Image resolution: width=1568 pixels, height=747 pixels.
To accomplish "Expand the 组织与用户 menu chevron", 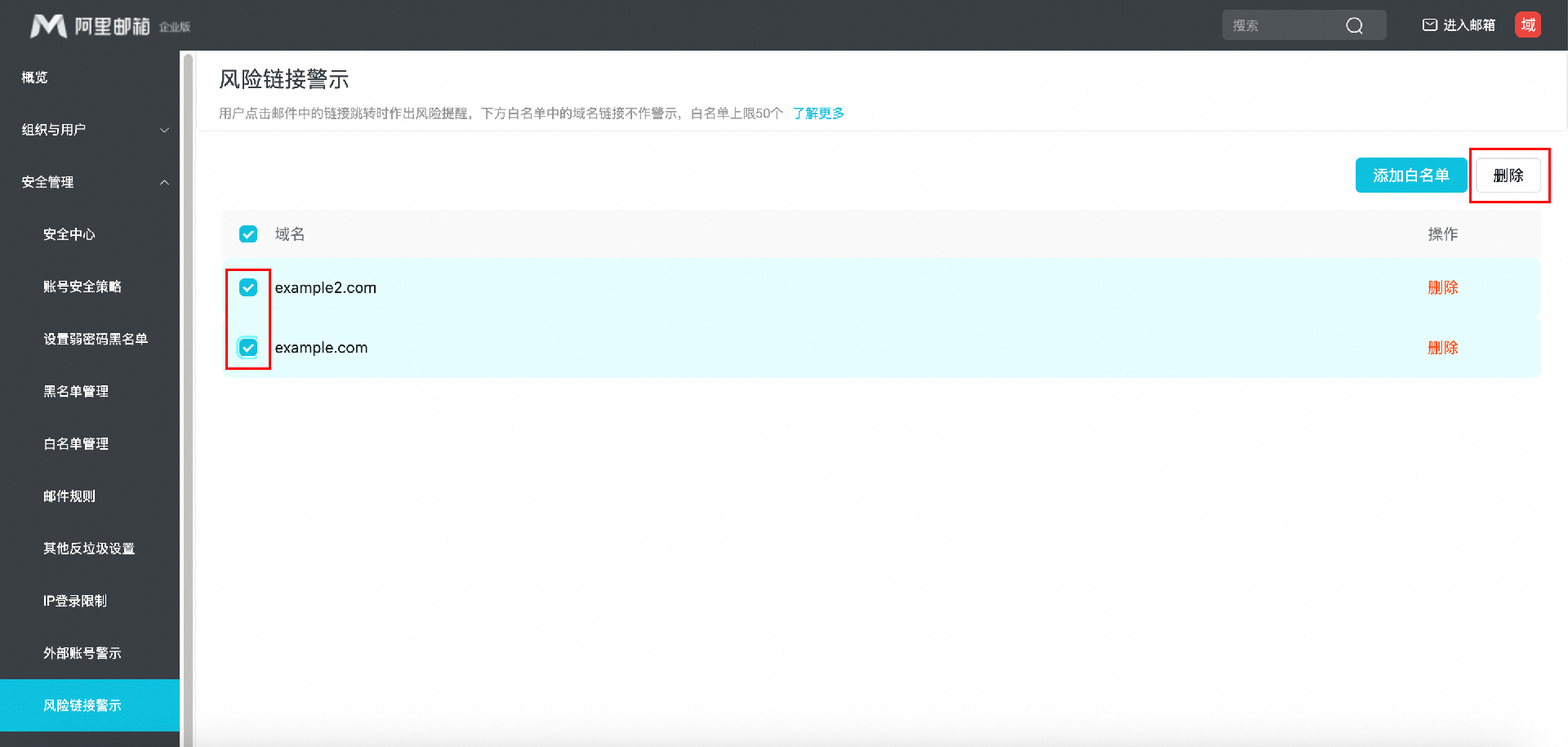I will 164,130.
